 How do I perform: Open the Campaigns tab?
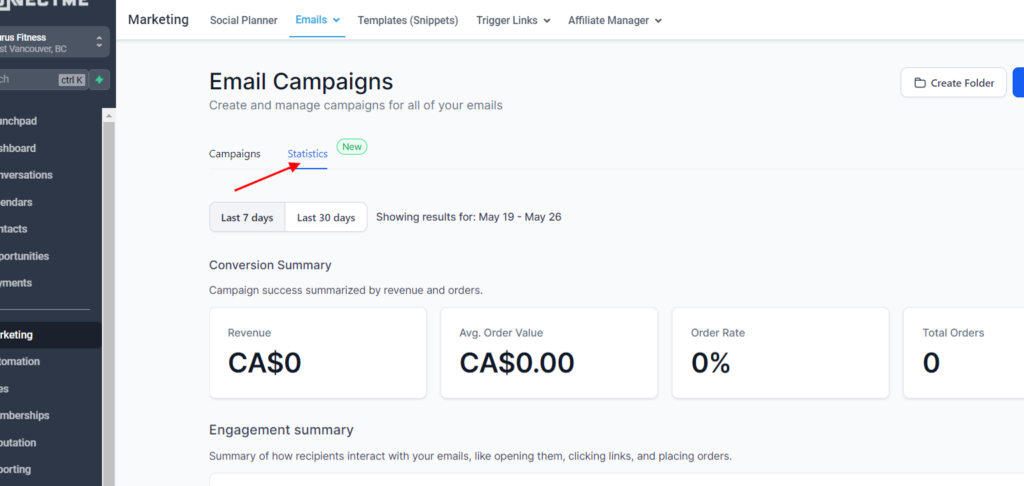(234, 154)
